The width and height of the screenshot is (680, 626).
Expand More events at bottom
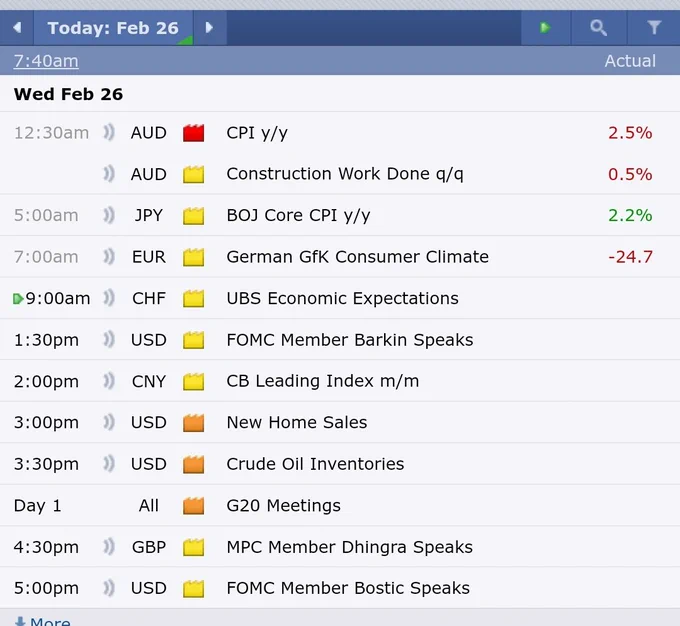42,621
